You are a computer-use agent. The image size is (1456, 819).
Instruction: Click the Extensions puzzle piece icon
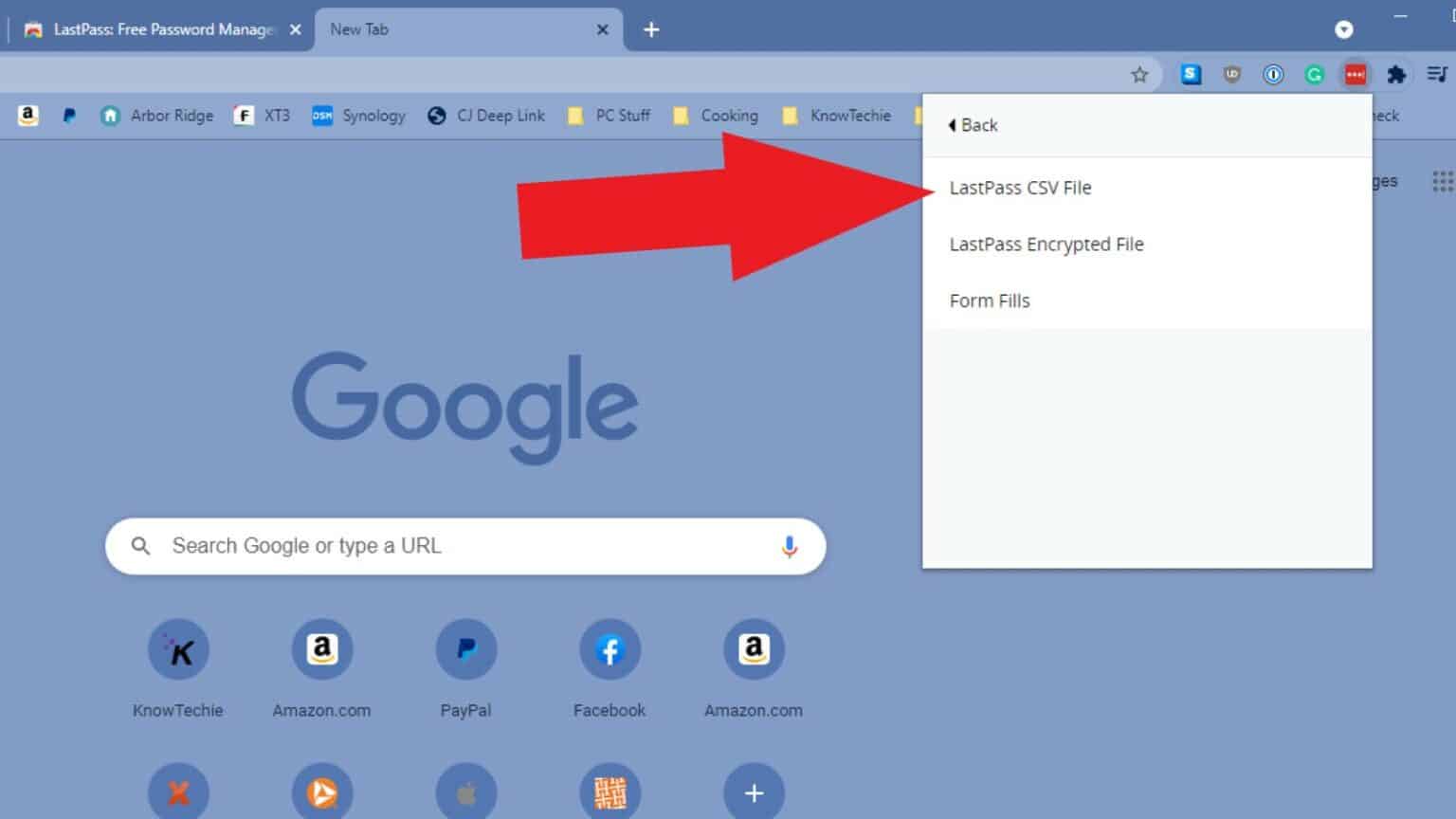point(1396,74)
